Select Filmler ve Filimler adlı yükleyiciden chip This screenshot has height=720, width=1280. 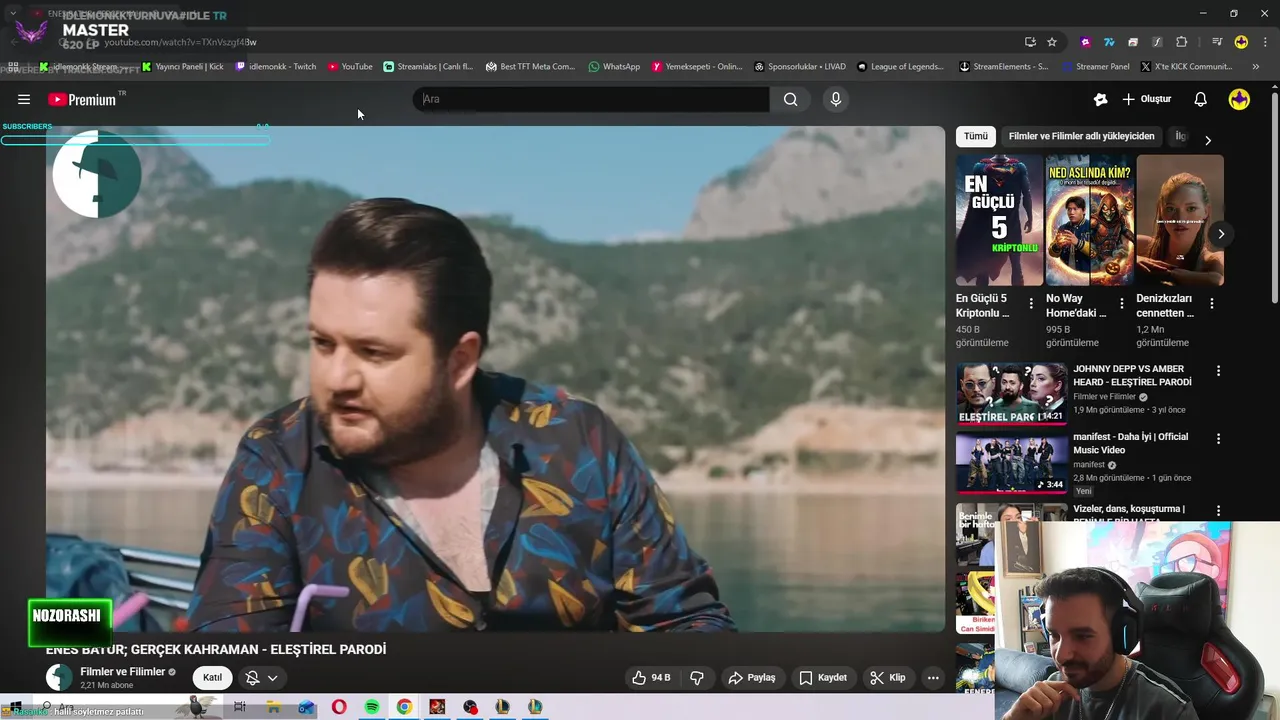coord(1081,136)
